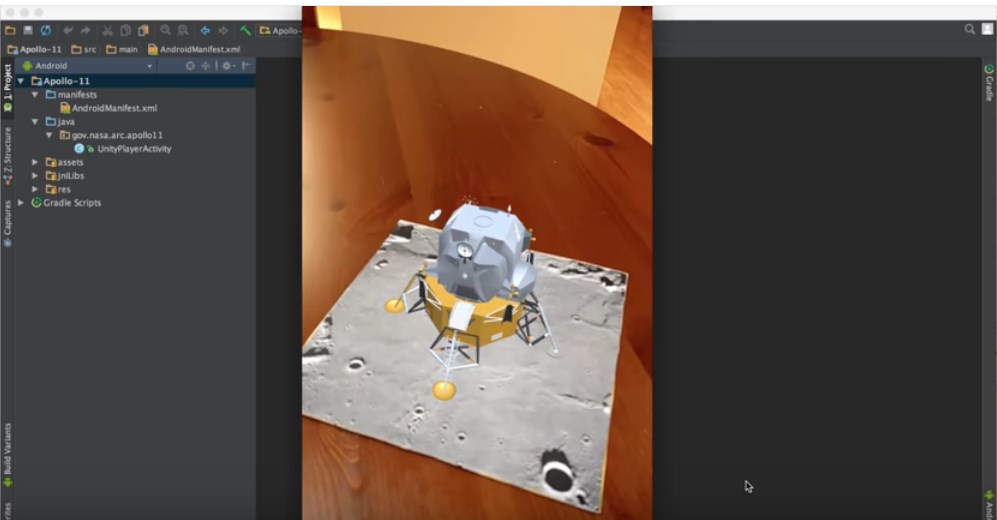This screenshot has height=520, width=997.
Task: Open the Captures side tab
Action: coord(8,222)
